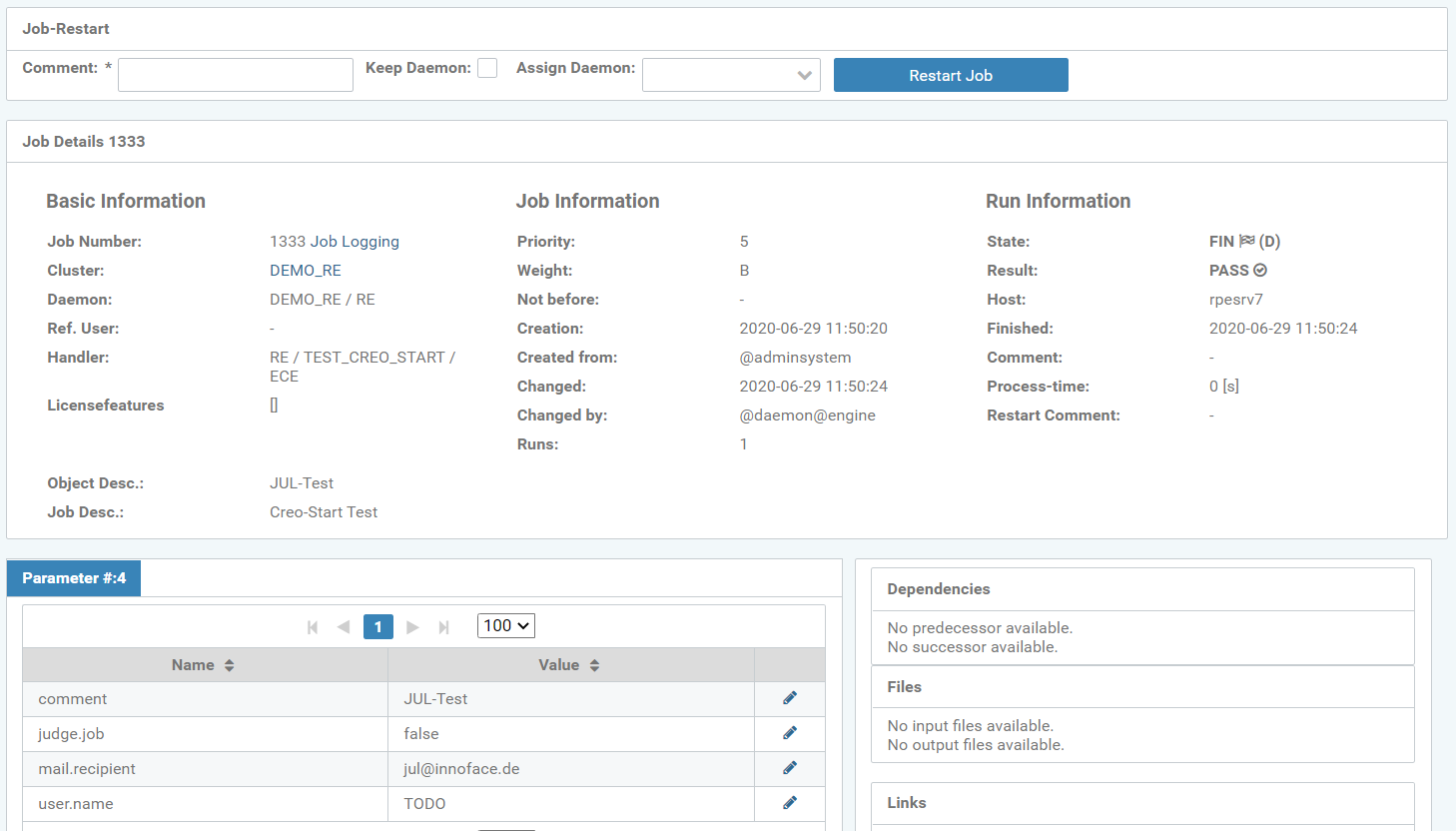This screenshot has width=1456, height=831.
Task: Jump to last parameter page
Action: pos(444,627)
